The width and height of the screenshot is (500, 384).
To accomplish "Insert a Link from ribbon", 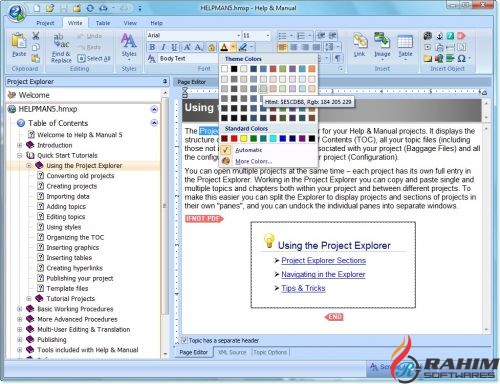I will pos(360,45).
